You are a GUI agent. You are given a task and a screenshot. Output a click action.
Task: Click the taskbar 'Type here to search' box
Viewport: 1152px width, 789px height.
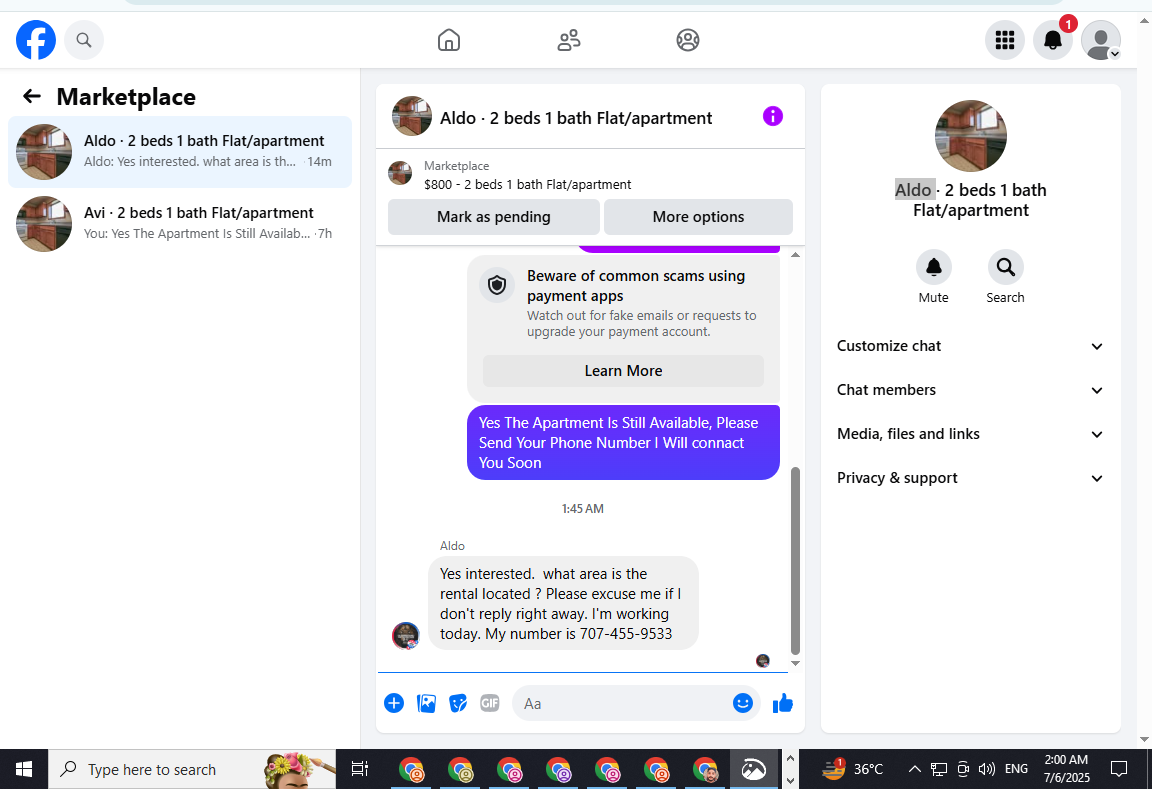pos(192,769)
